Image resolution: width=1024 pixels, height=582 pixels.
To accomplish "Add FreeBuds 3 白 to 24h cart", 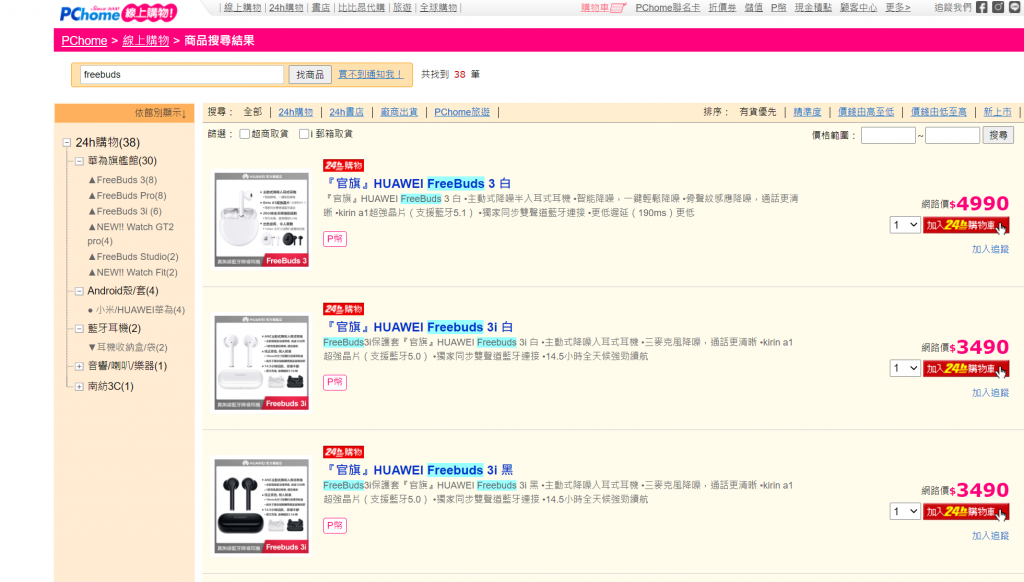I will 966,225.
